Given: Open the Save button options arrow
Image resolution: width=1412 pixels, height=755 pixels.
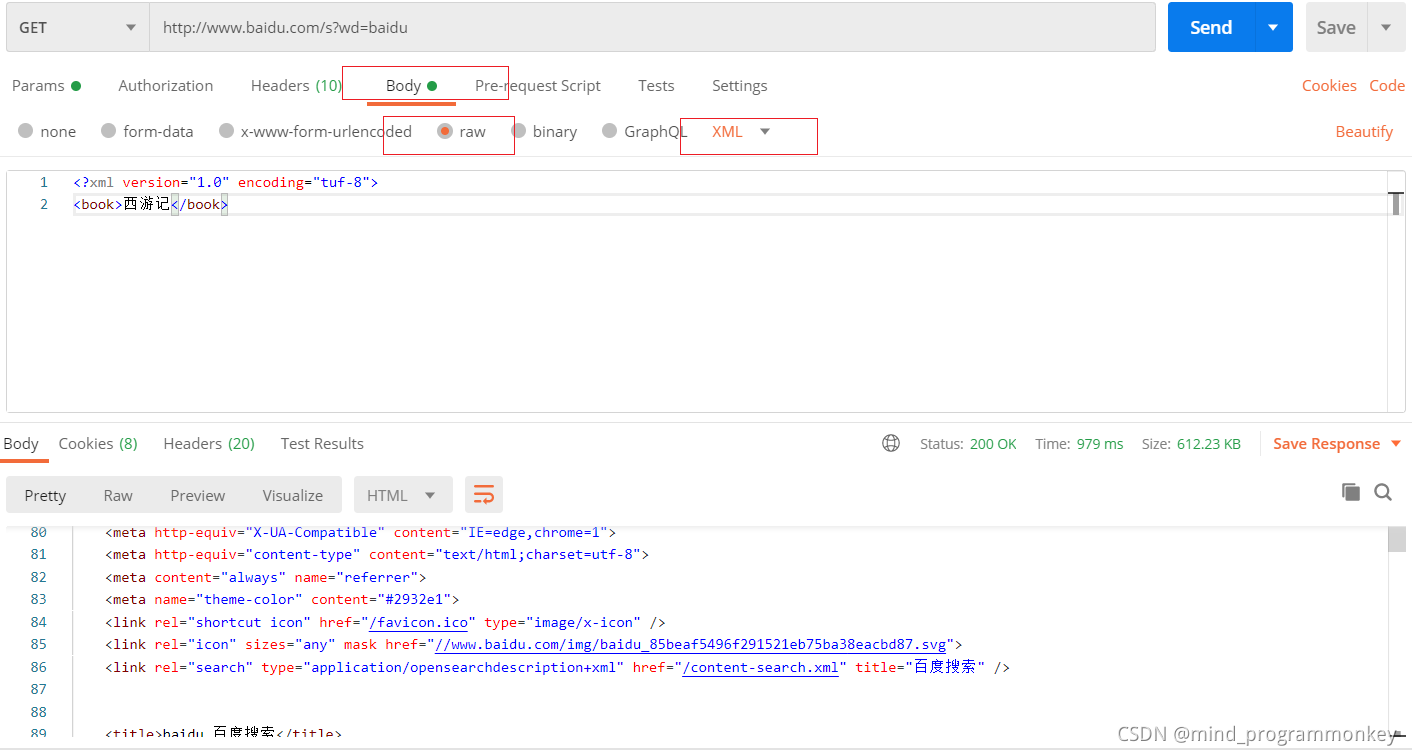Looking at the screenshot, I should coord(1386,27).
